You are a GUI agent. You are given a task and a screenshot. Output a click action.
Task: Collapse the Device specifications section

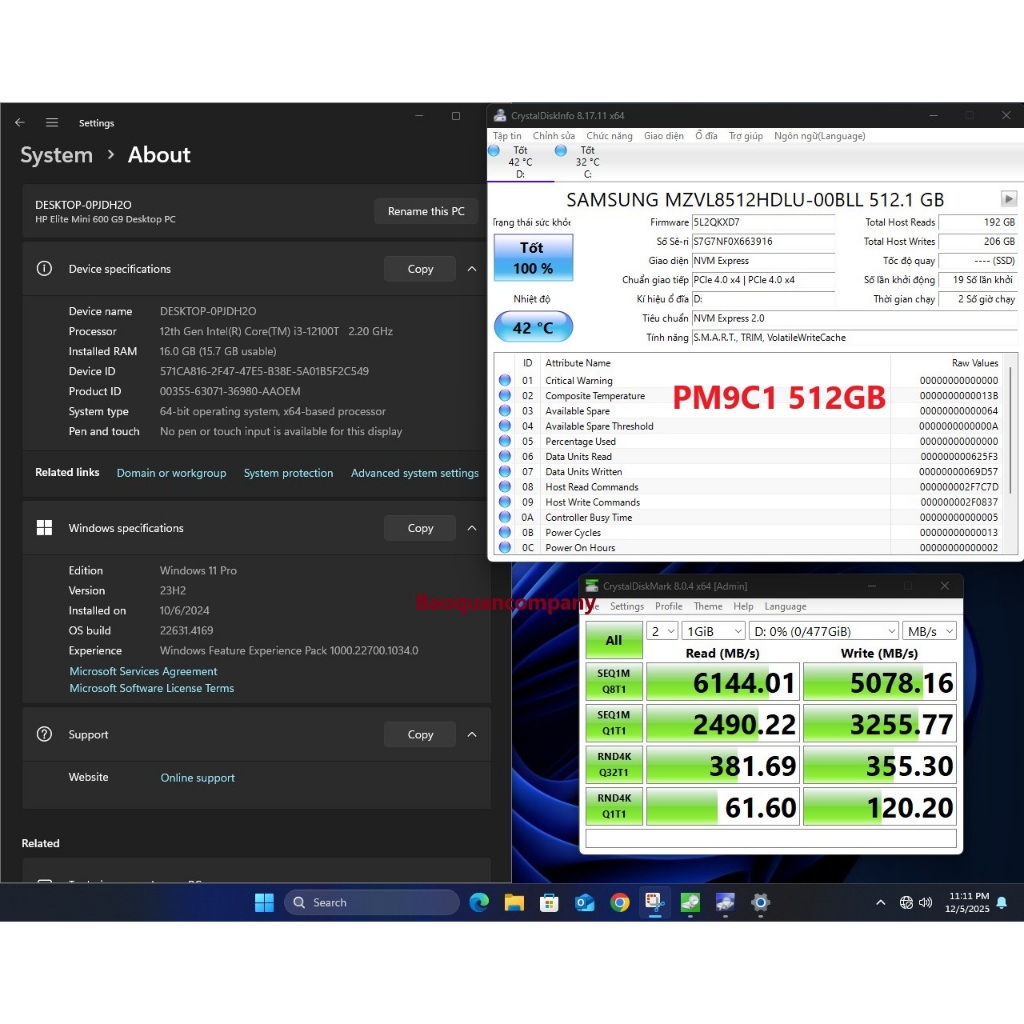[472, 269]
